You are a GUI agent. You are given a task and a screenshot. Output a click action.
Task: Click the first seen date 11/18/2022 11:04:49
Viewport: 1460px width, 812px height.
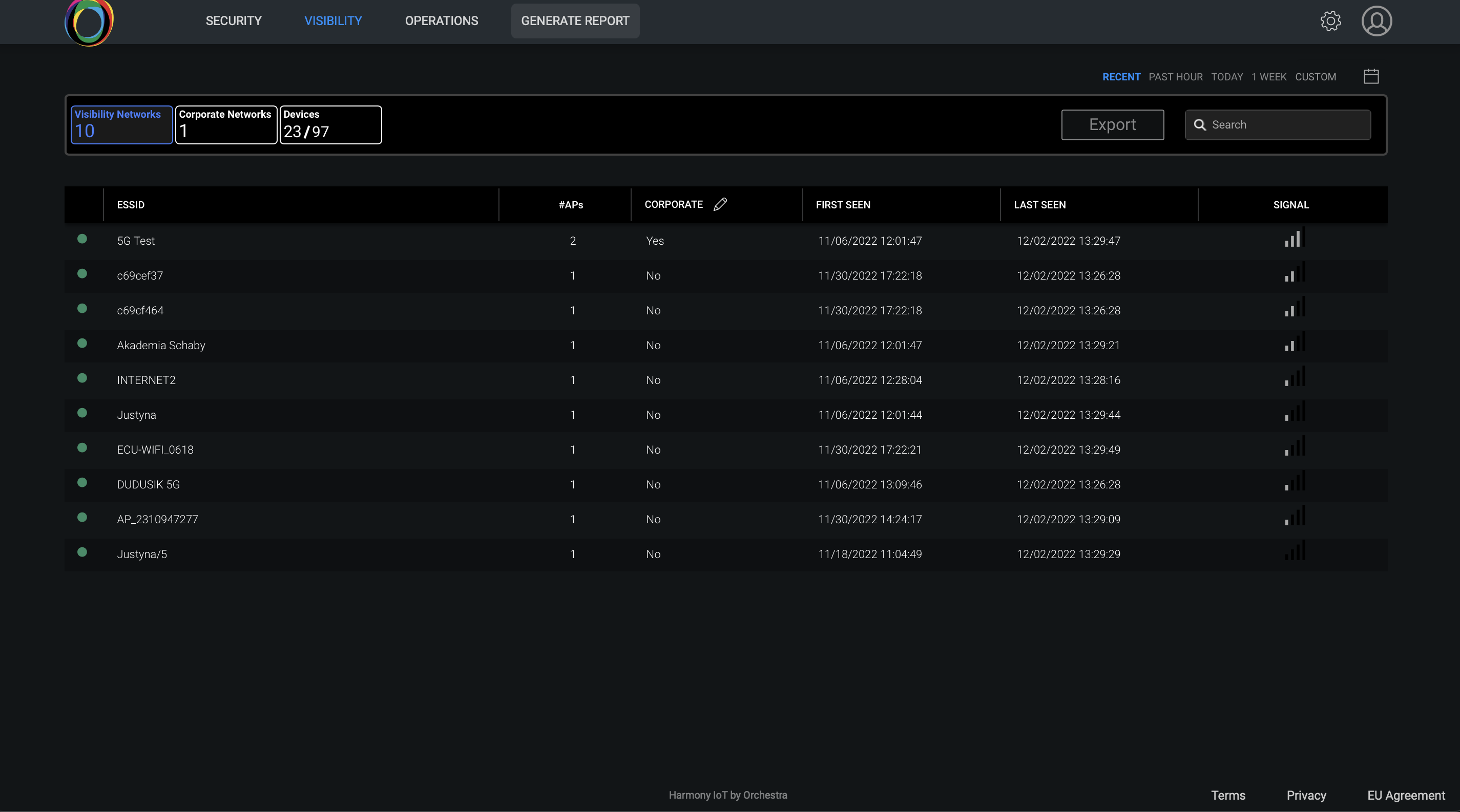tap(870, 554)
